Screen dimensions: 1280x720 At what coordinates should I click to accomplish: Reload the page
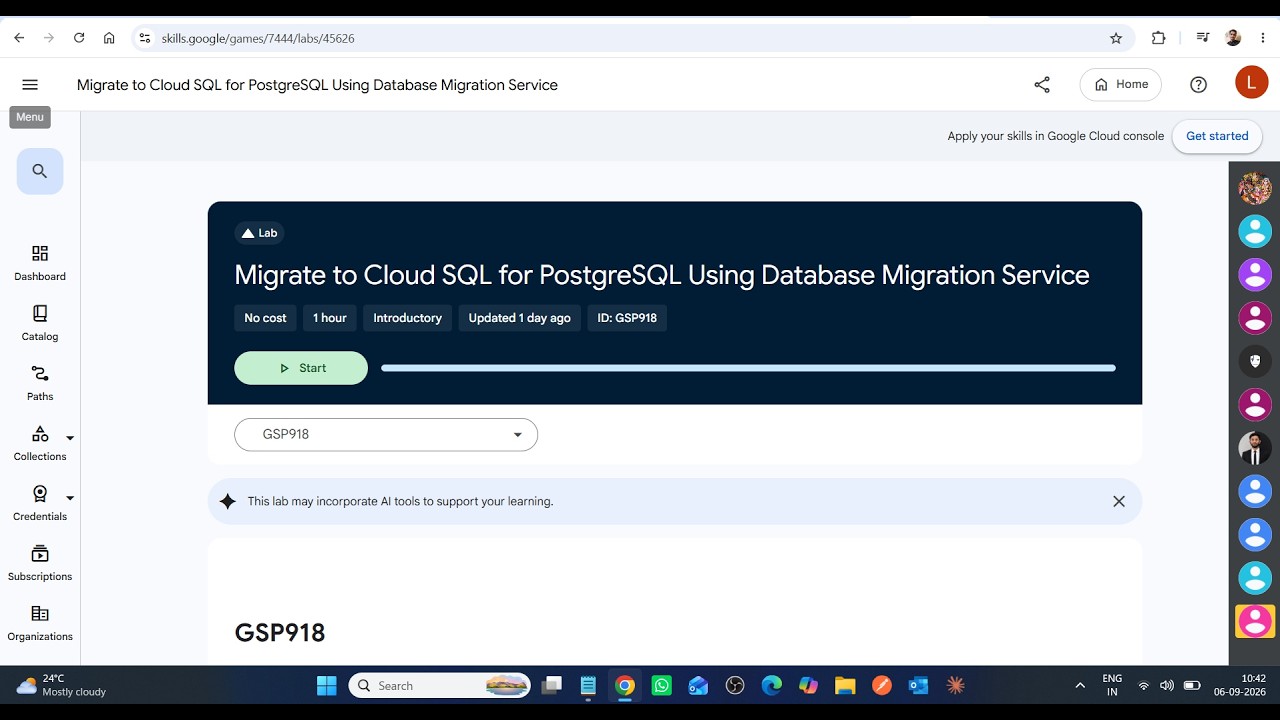pos(79,38)
